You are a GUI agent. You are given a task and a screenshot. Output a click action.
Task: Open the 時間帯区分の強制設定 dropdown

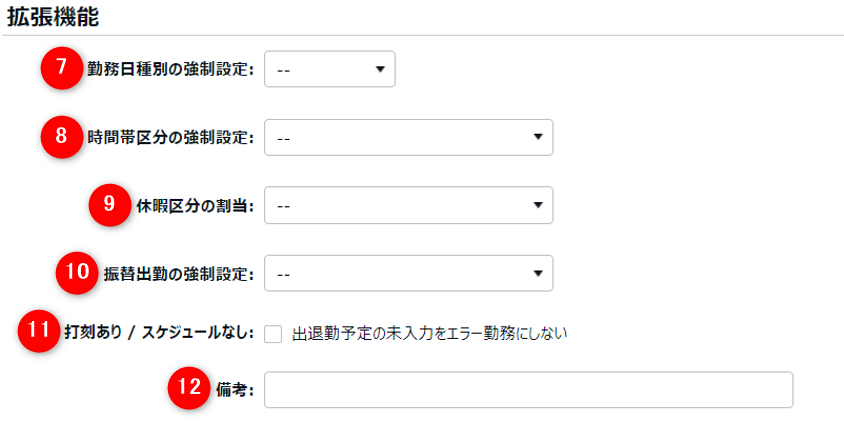408,137
